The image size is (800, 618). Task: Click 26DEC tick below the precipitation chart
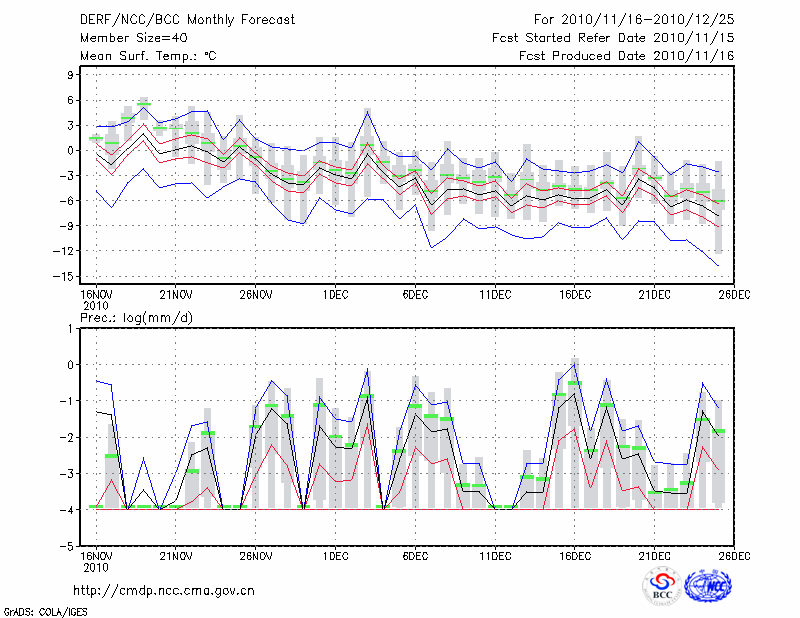pyautogui.click(x=734, y=556)
